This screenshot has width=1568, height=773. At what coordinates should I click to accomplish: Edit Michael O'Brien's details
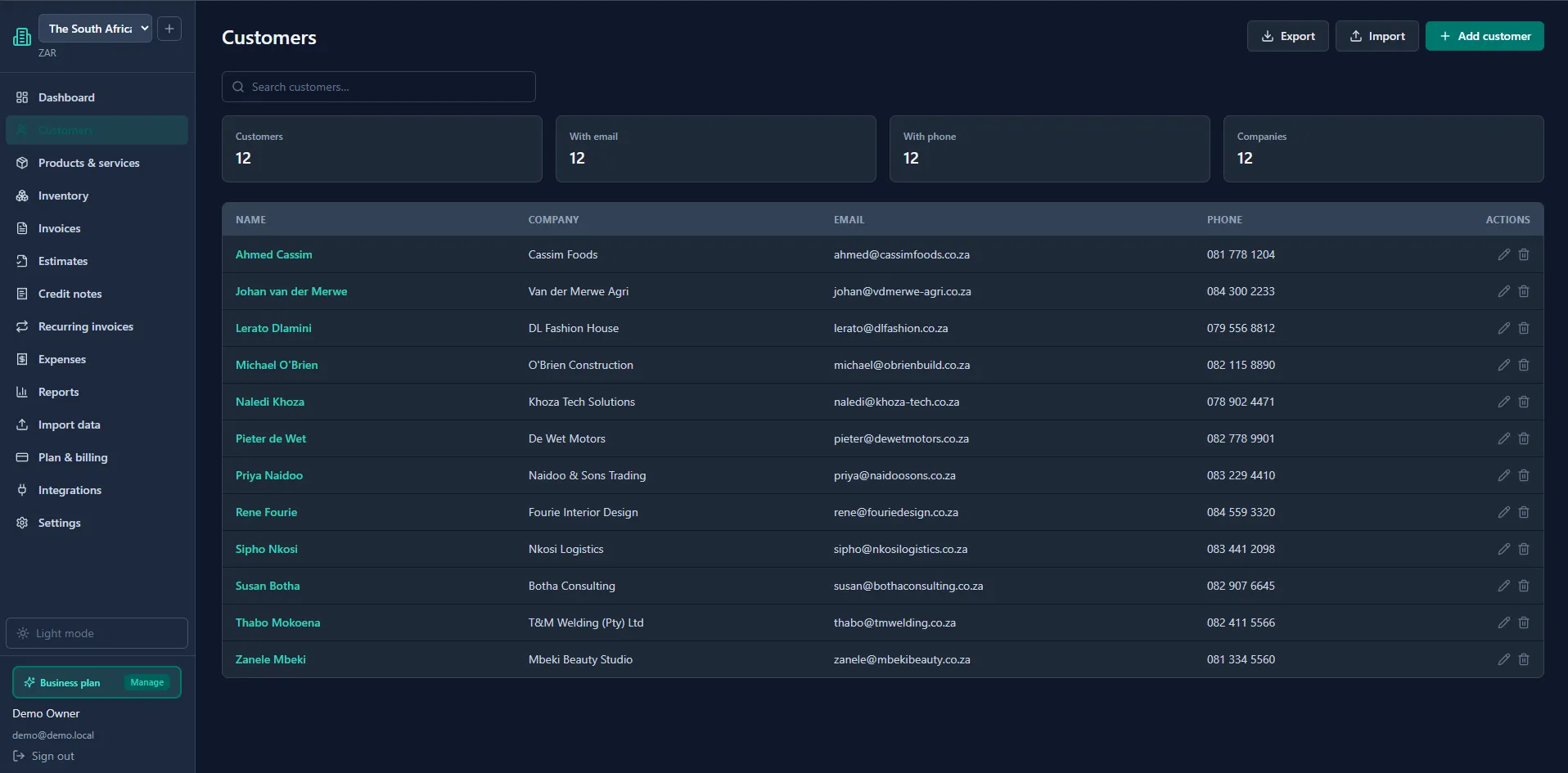pyautogui.click(x=1504, y=365)
